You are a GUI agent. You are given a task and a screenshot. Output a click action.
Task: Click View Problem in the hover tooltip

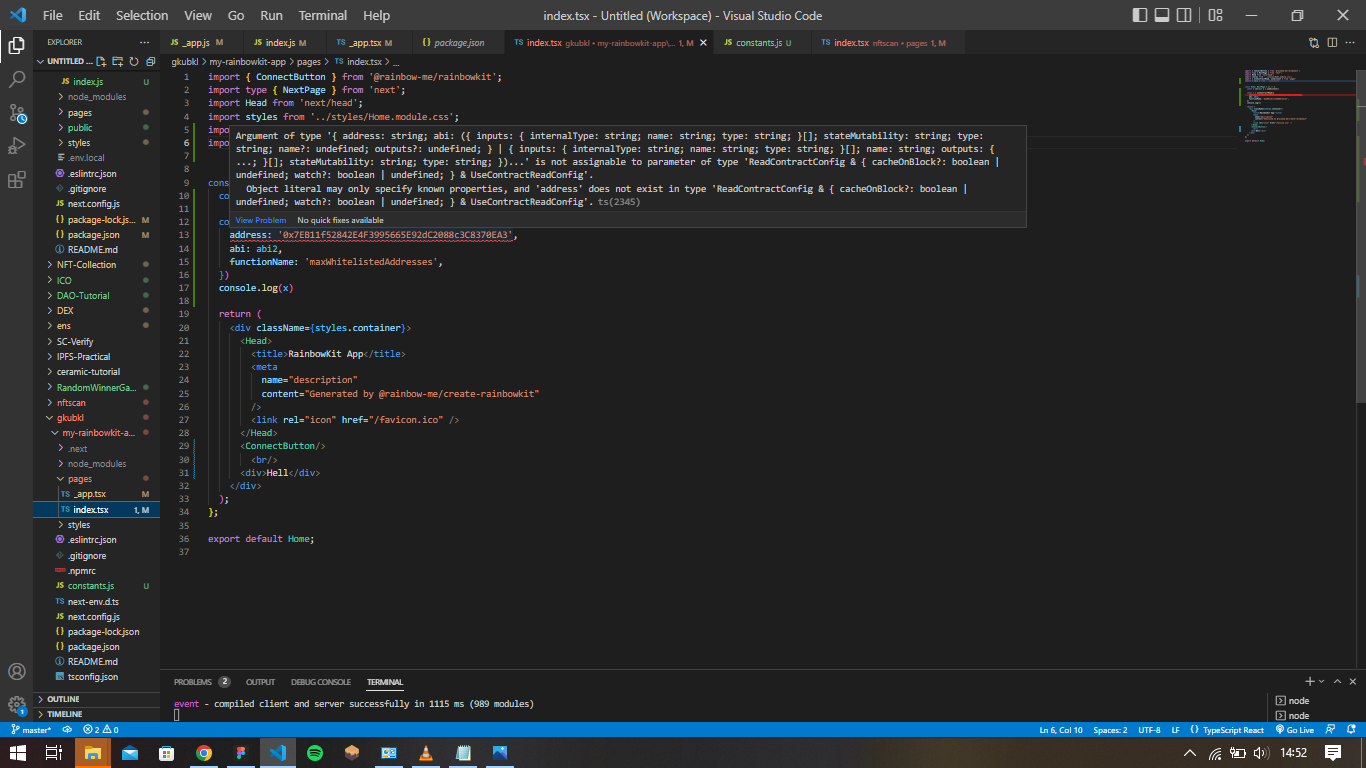point(261,220)
